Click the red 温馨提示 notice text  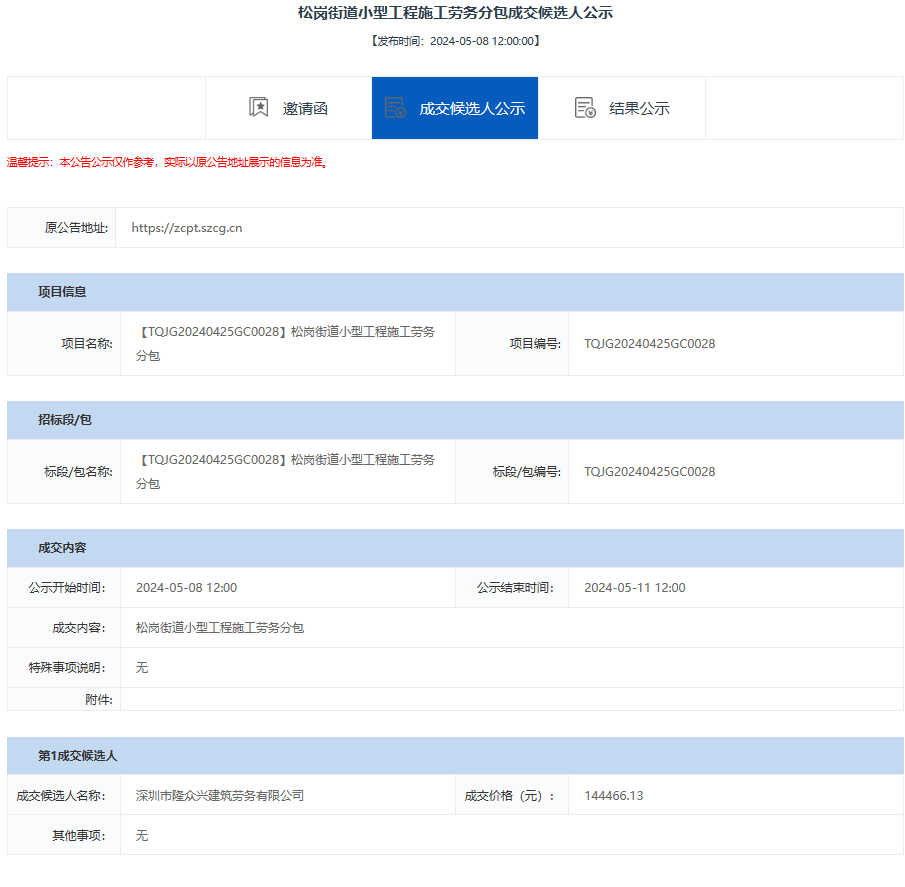click(167, 162)
